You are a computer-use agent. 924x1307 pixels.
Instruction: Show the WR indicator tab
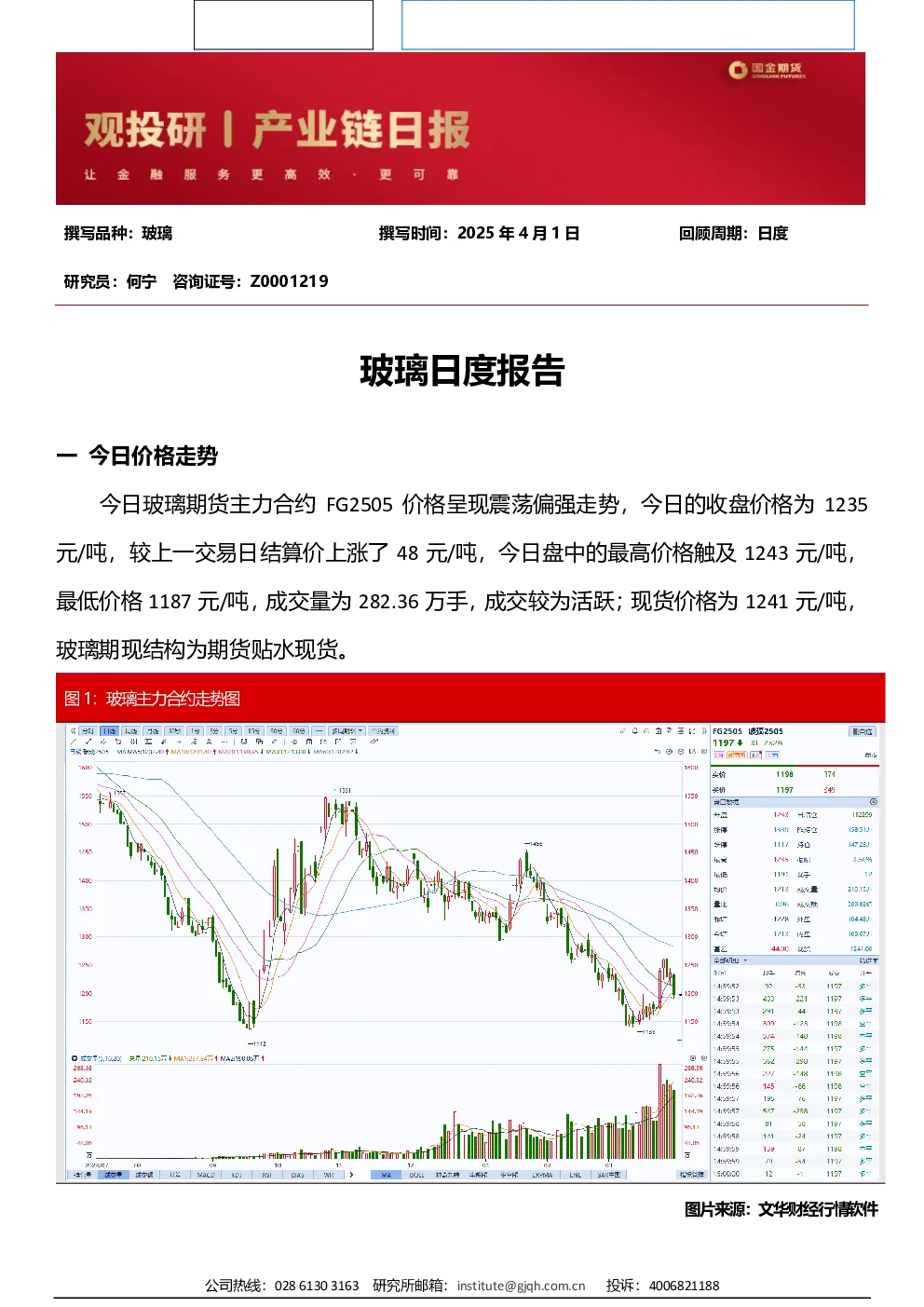pos(328,1176)
